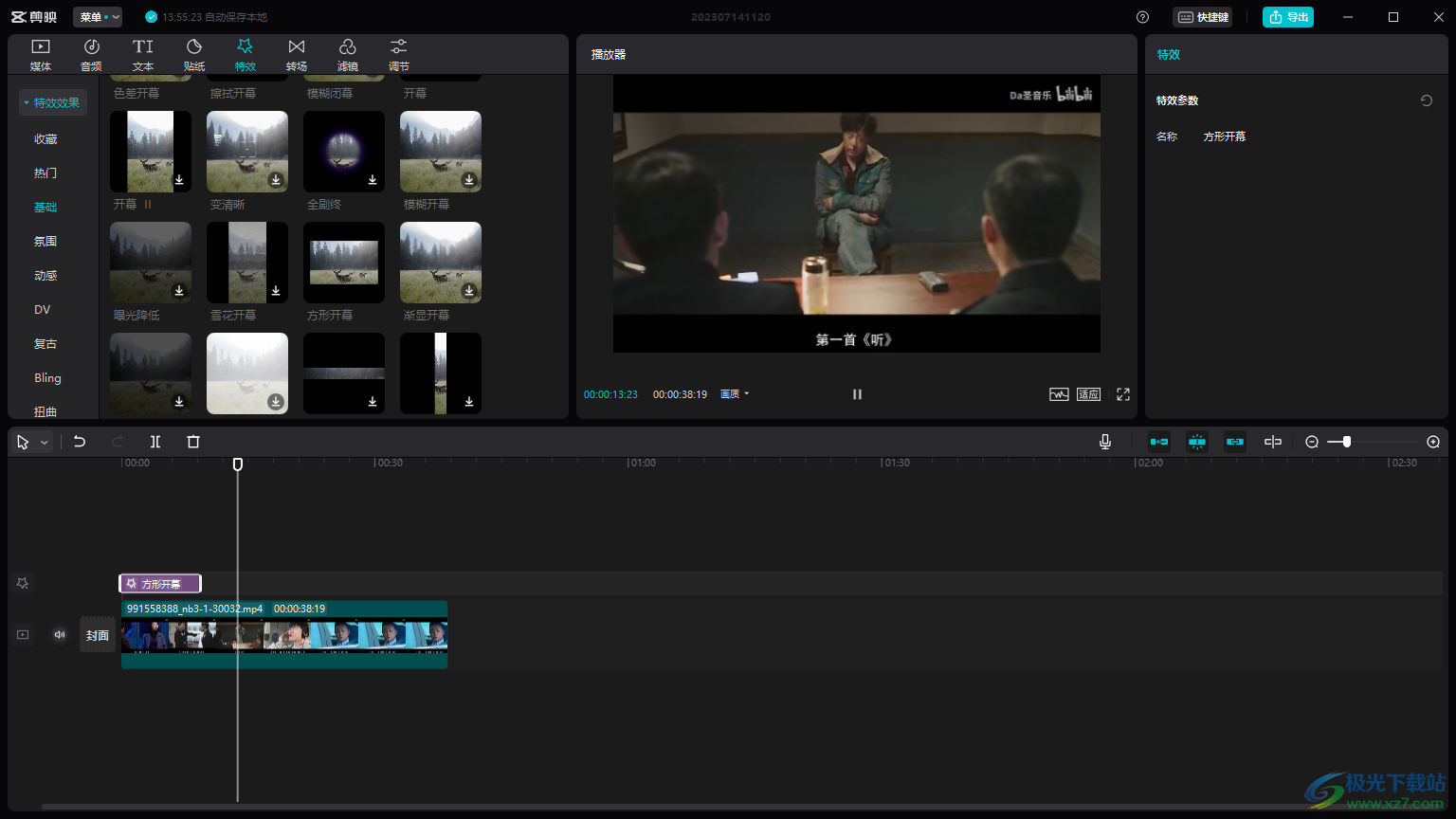Select the 热门 popular category

(45, 173)
